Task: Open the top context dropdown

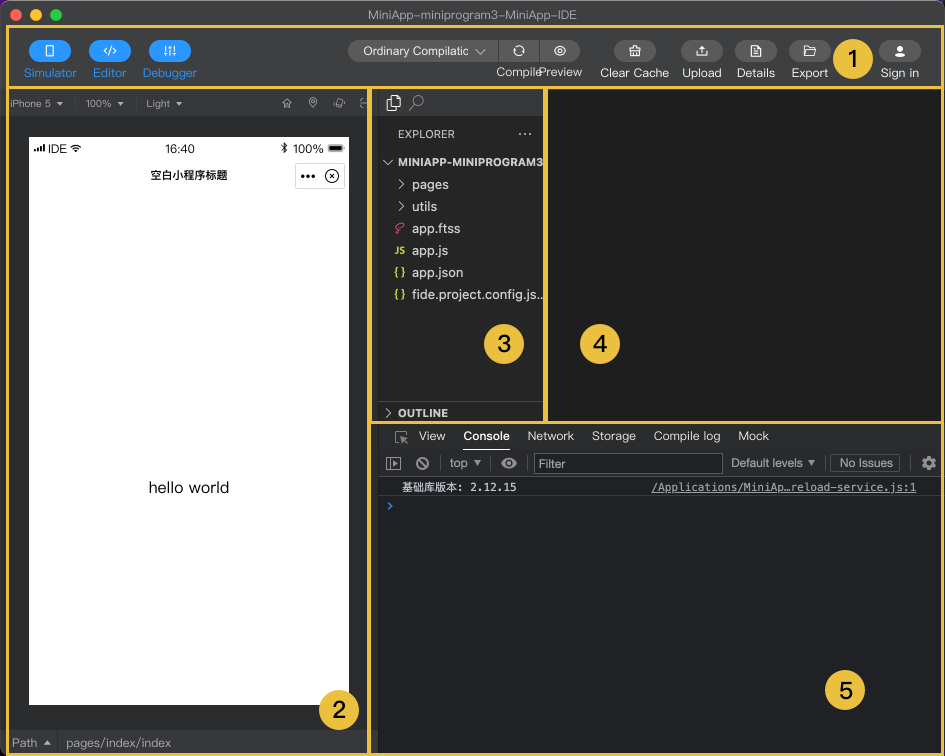Action: click(x=465, y=463)
